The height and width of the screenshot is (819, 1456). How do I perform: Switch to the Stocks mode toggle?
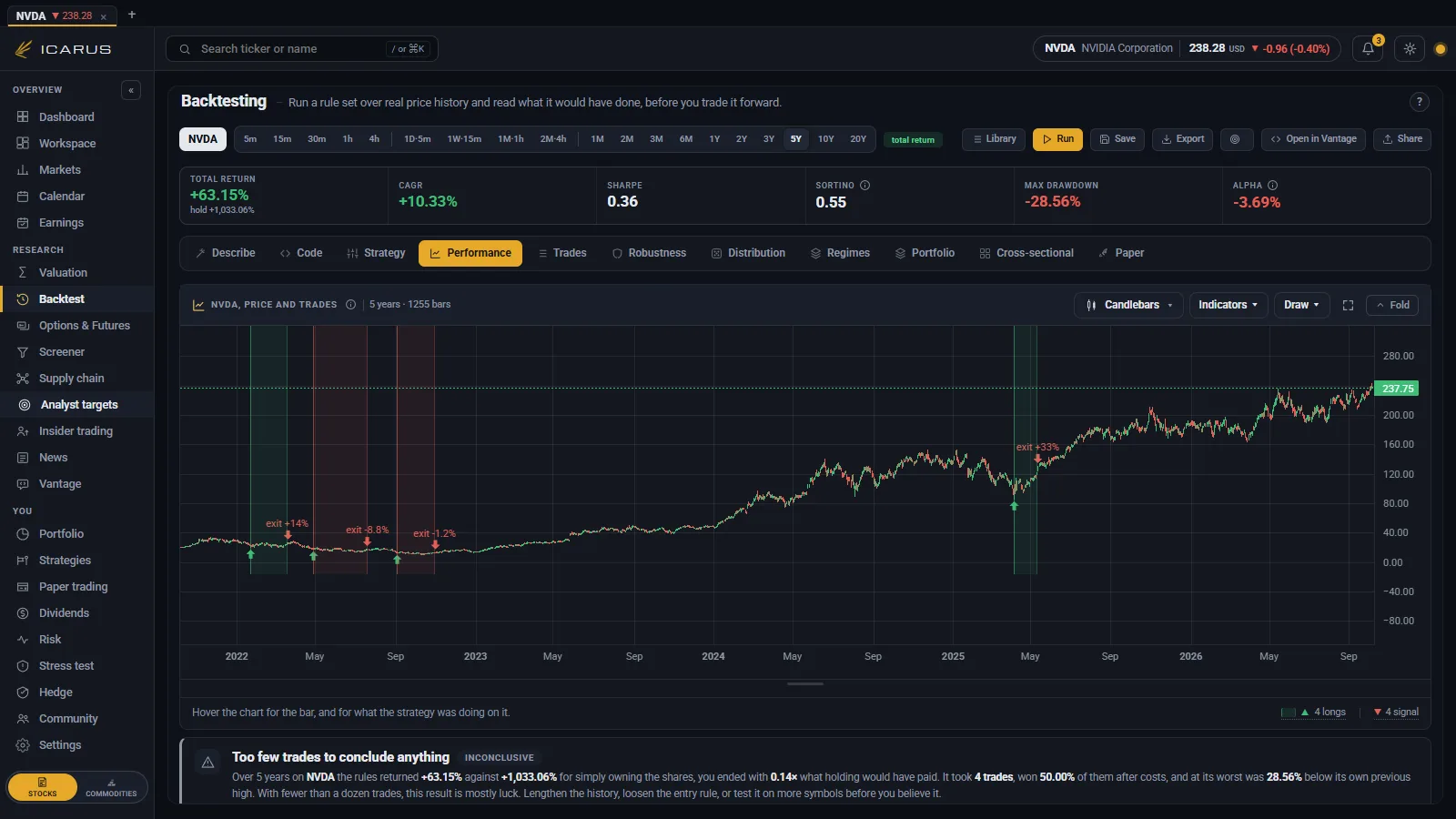click(43, 787)
